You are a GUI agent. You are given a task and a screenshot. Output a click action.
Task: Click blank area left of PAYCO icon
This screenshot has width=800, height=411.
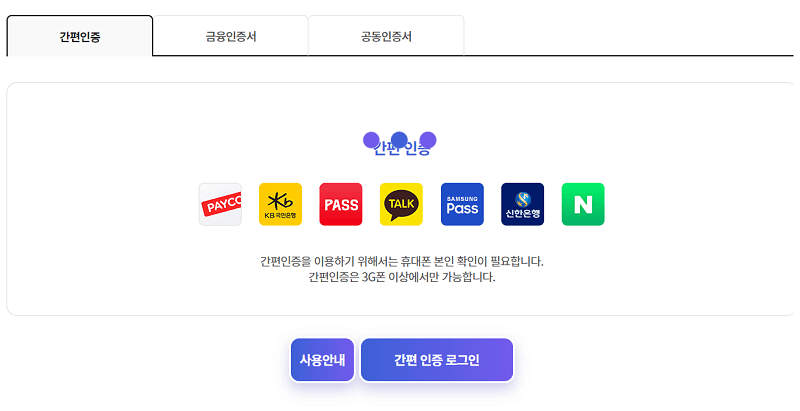pos(102,204)
